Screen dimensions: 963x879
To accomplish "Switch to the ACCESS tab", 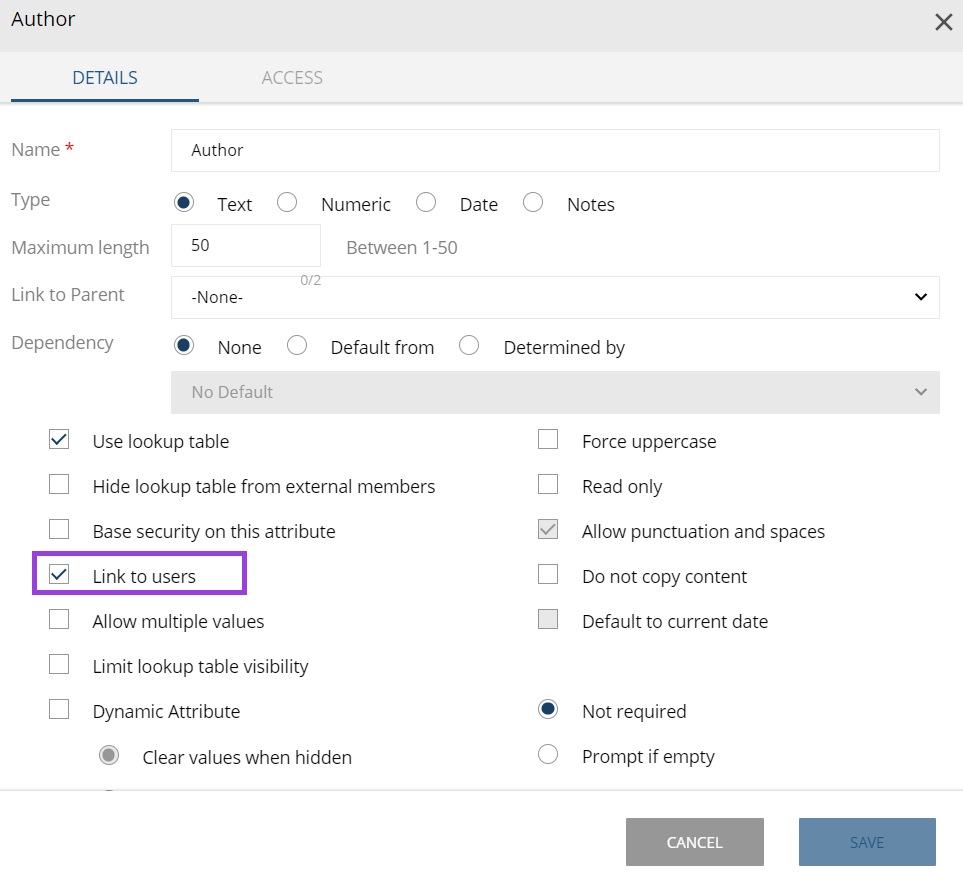I will click(292, 77).
